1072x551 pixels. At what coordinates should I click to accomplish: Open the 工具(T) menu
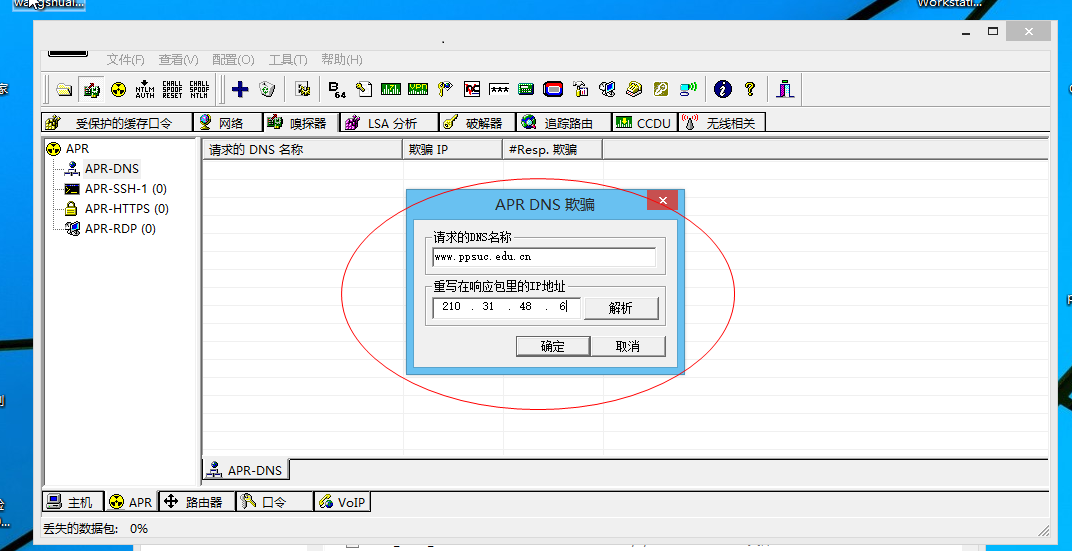point(288,59)
